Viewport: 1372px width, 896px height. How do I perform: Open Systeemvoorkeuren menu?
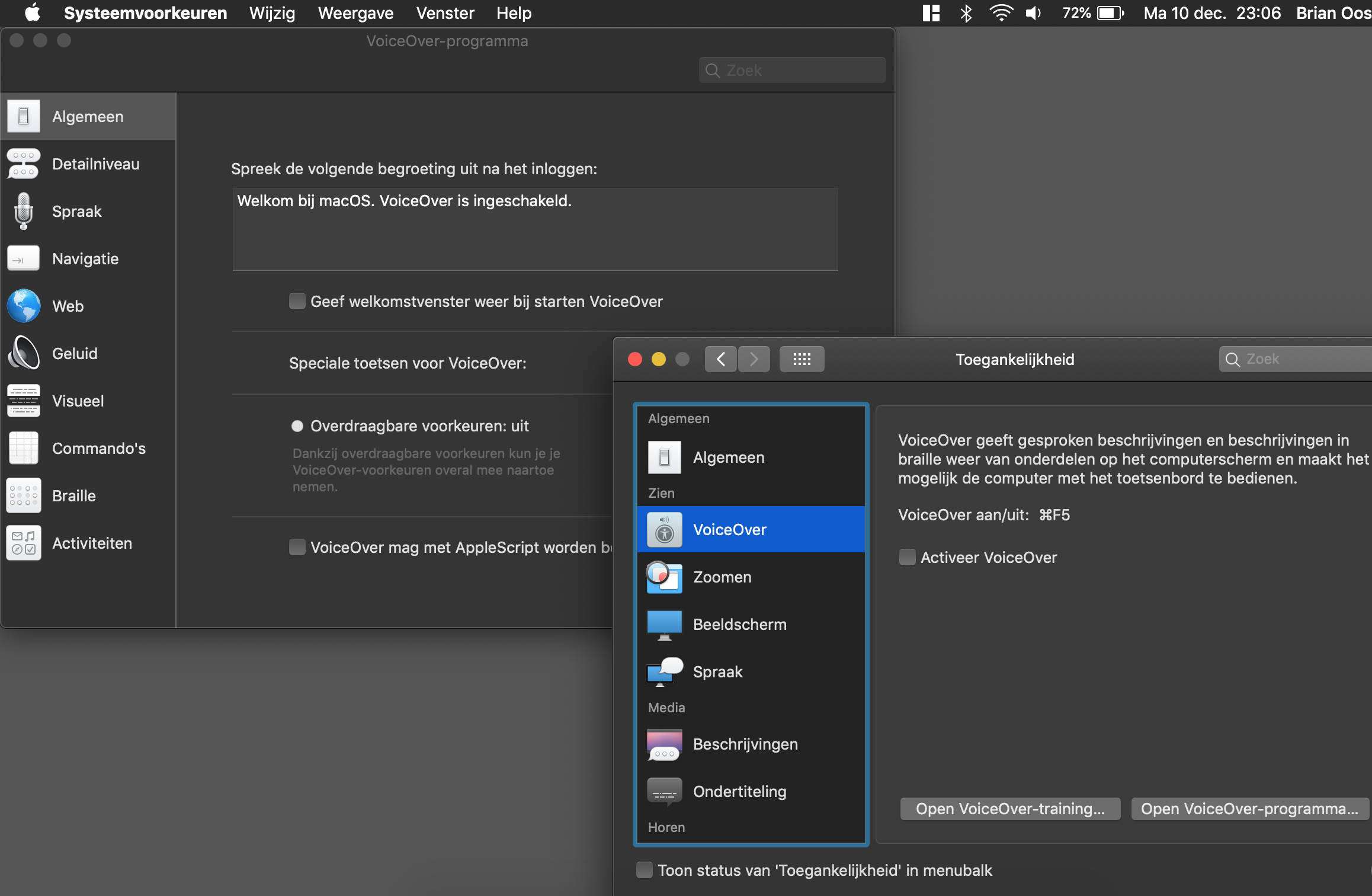pos(145,13)
